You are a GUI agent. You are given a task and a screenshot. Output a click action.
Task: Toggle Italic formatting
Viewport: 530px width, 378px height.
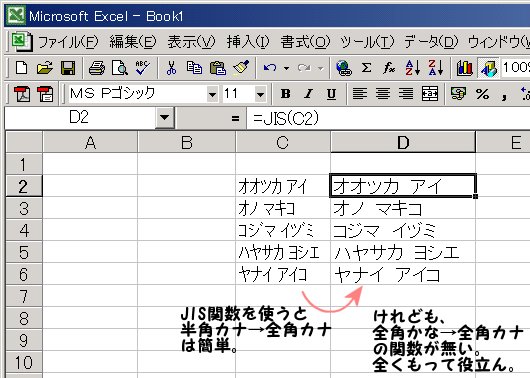tap(308, 94)
